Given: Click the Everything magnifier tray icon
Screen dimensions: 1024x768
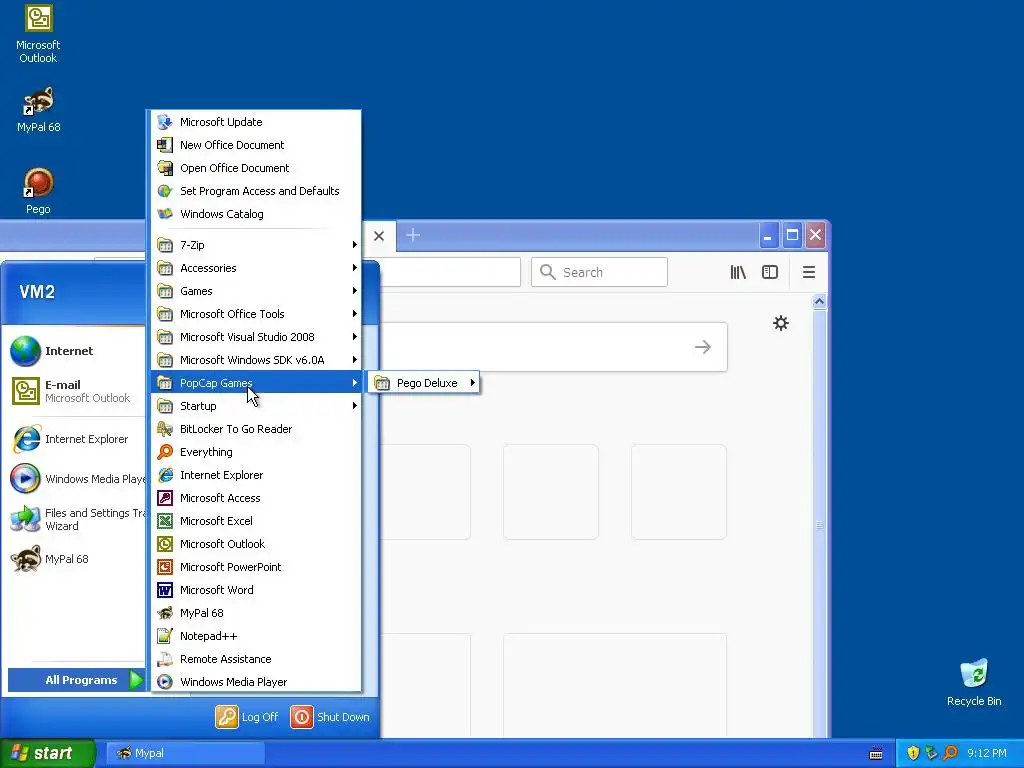Looking at the screenshot, I should pos(950,753).
